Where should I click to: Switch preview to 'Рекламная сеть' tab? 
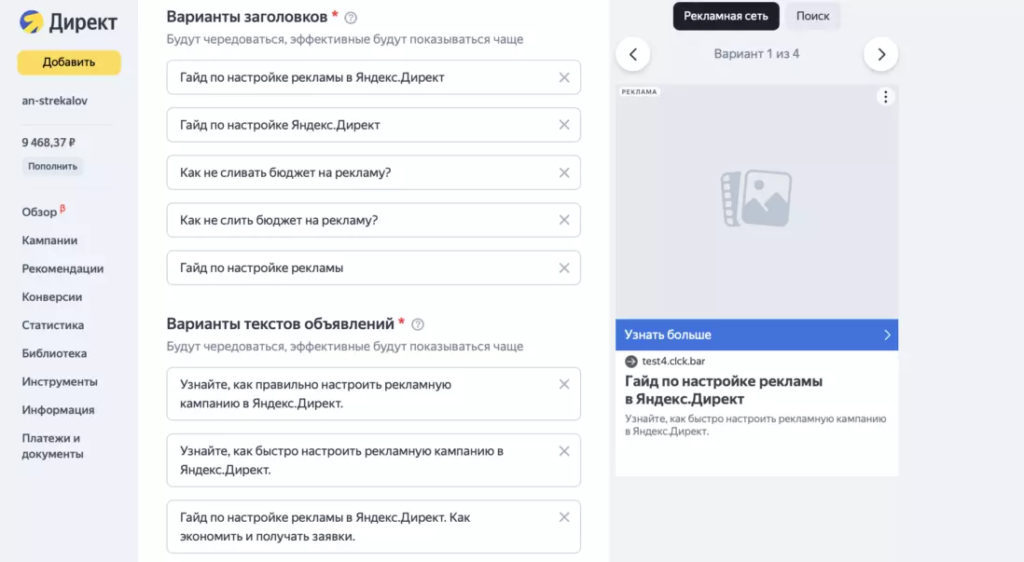coord(726,16)
